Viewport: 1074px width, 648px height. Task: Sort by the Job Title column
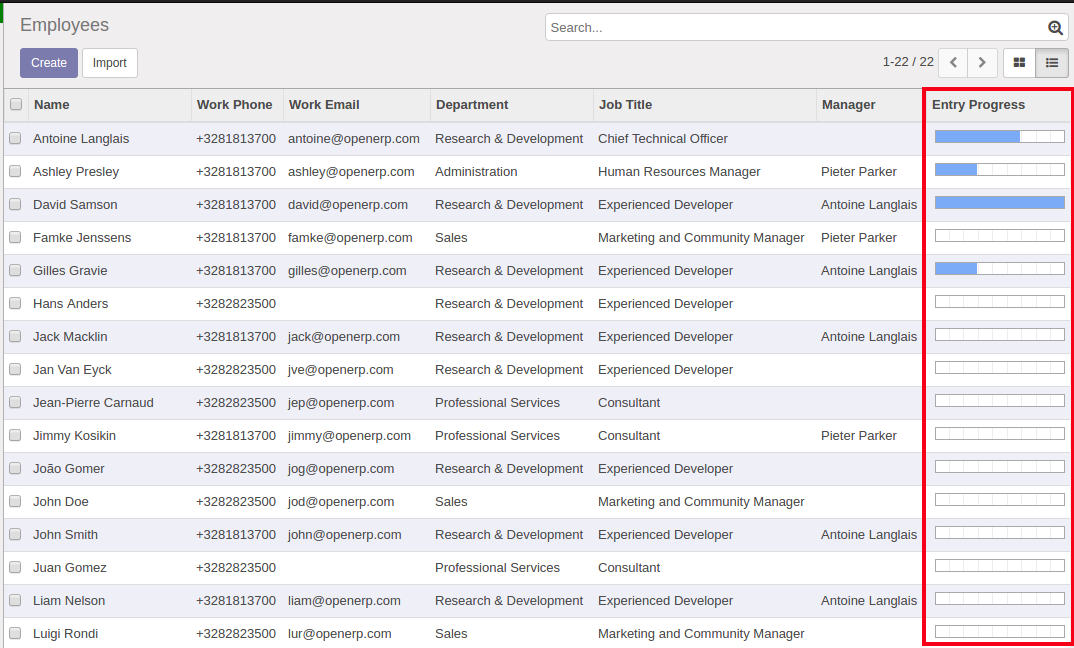tap(625, 104)
